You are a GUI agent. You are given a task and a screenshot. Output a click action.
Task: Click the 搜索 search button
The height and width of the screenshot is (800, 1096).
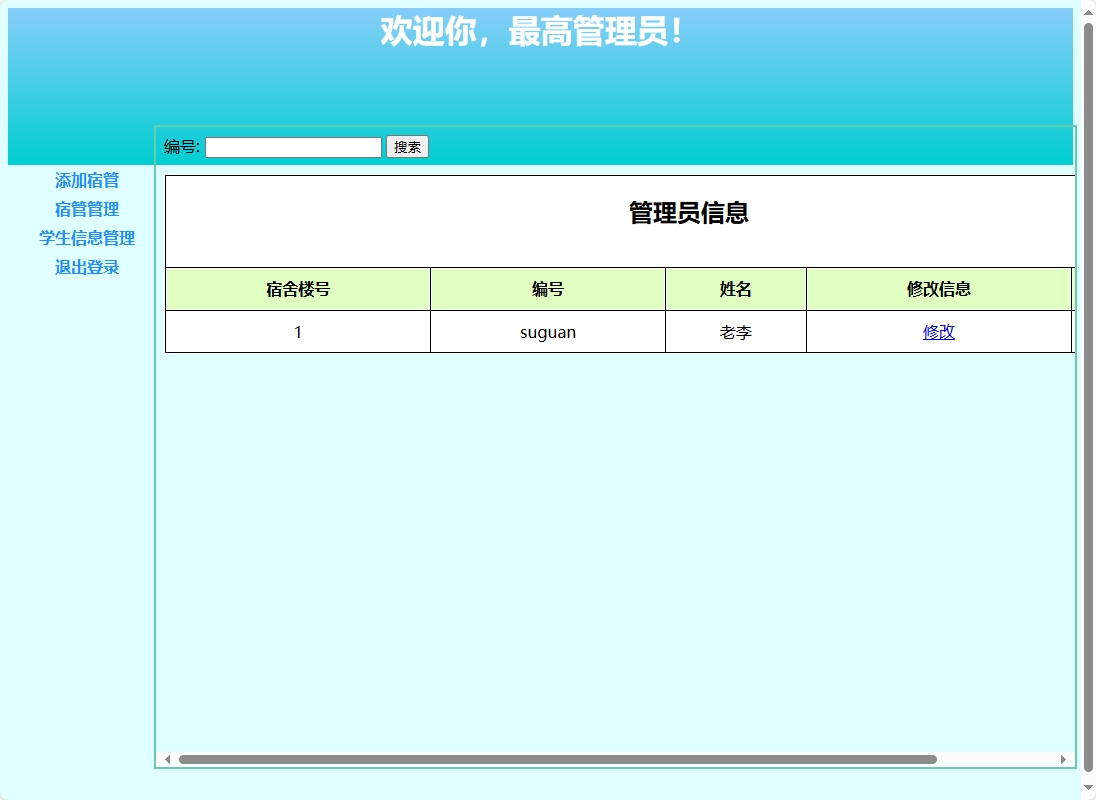[407, 146]
